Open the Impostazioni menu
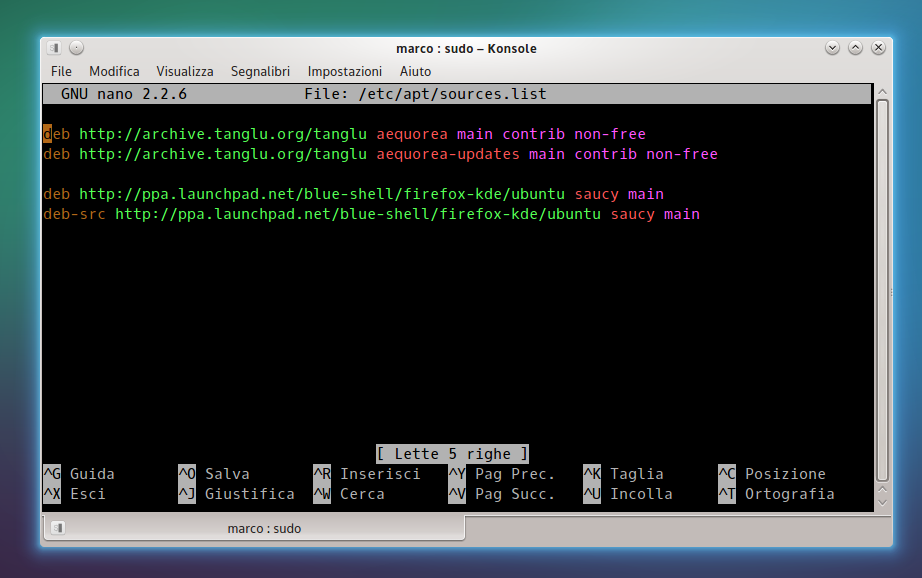 pos(345,71)
